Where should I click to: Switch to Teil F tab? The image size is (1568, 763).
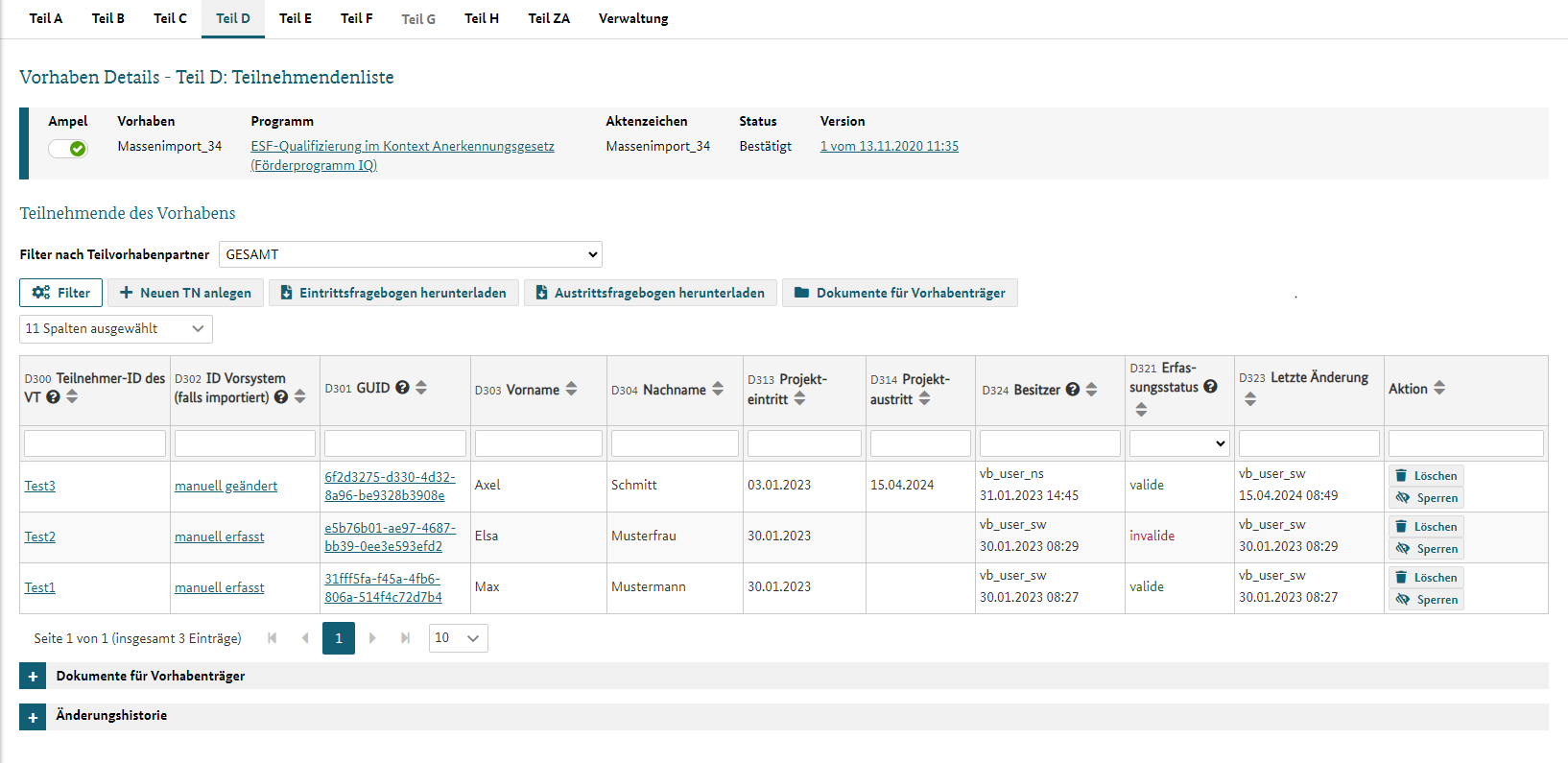coord(357,18)
